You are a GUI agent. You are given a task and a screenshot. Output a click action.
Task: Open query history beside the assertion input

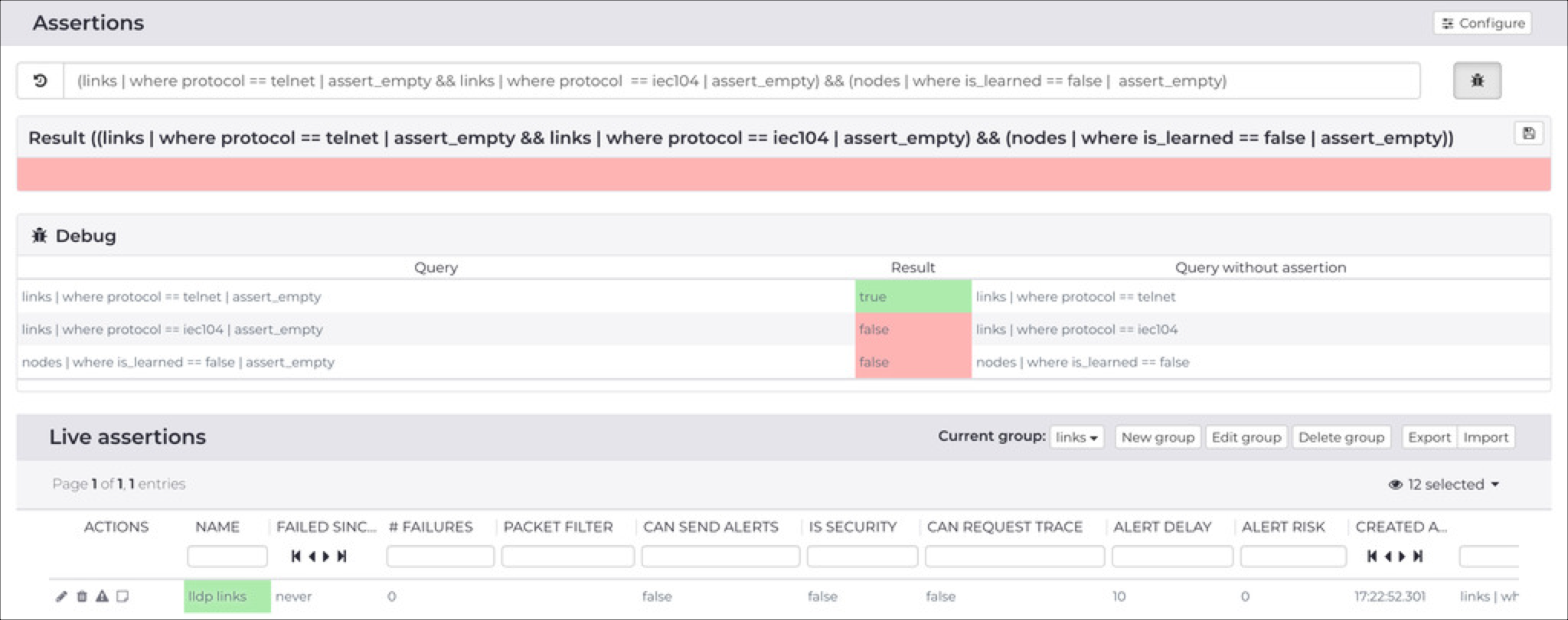pyautogui.click(x=41, y=80)
